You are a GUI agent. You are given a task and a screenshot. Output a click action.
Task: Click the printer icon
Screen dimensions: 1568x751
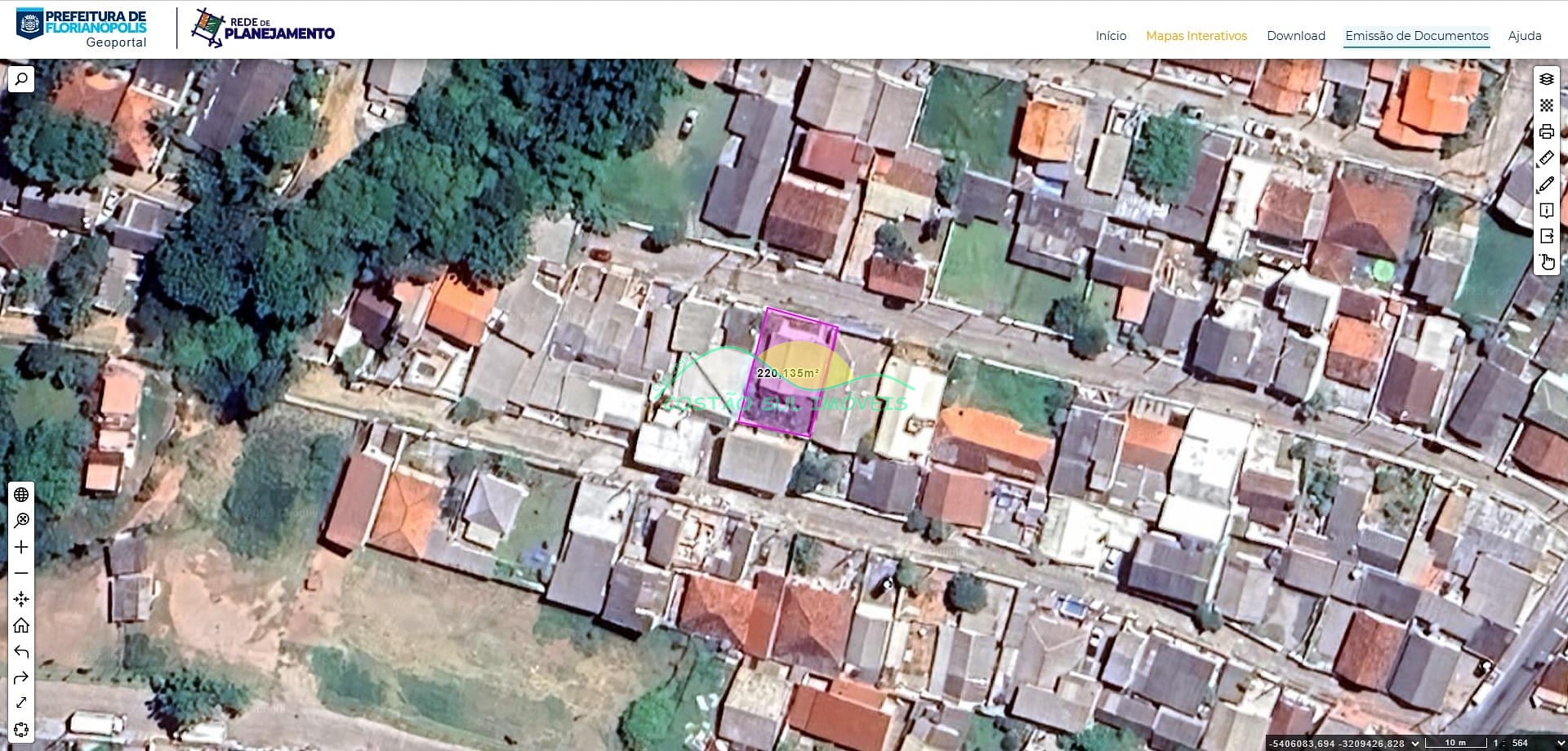(x=1546, y=131)
